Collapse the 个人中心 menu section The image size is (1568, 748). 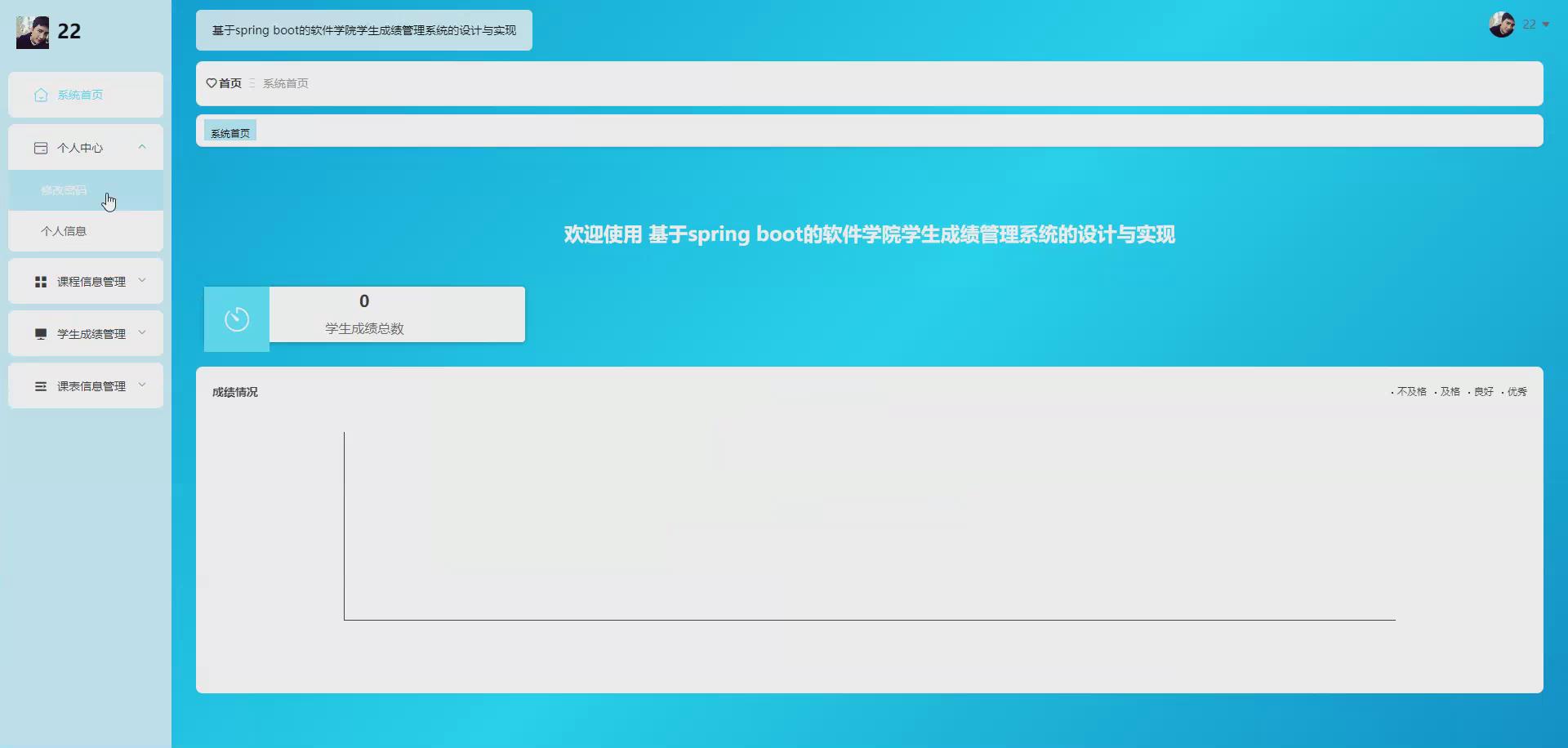[x=85, y=147]
